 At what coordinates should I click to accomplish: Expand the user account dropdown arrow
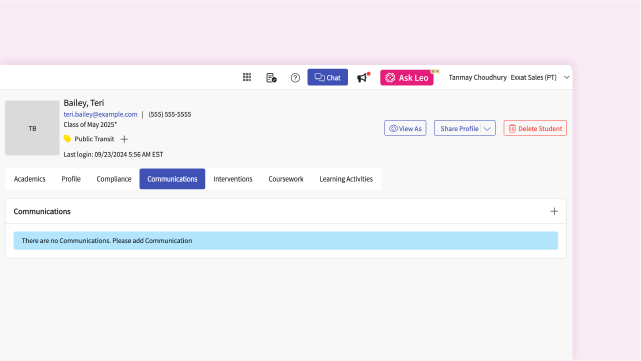pyautogui.click(x=566, y=77)
